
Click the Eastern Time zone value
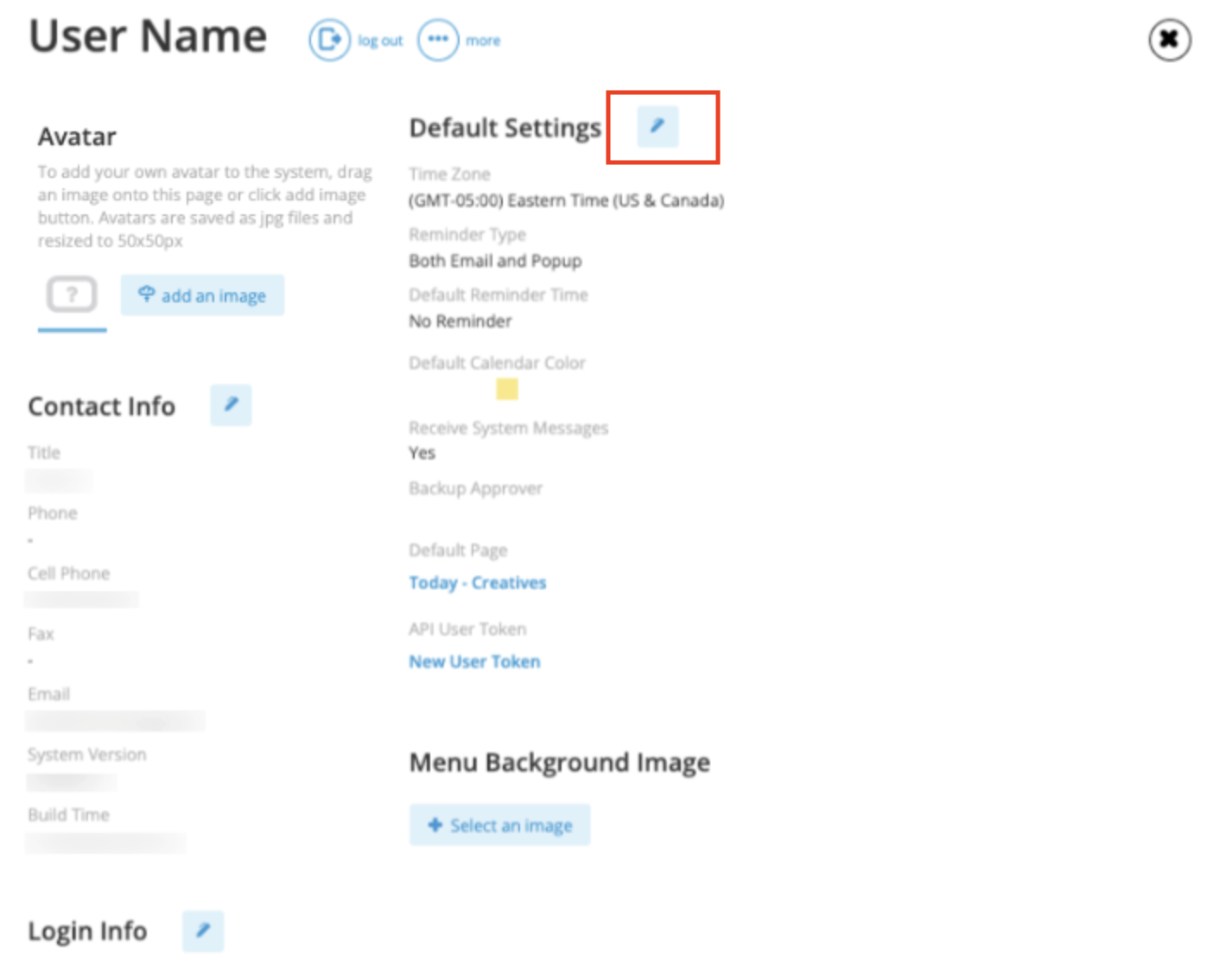[x=566, y=200]
